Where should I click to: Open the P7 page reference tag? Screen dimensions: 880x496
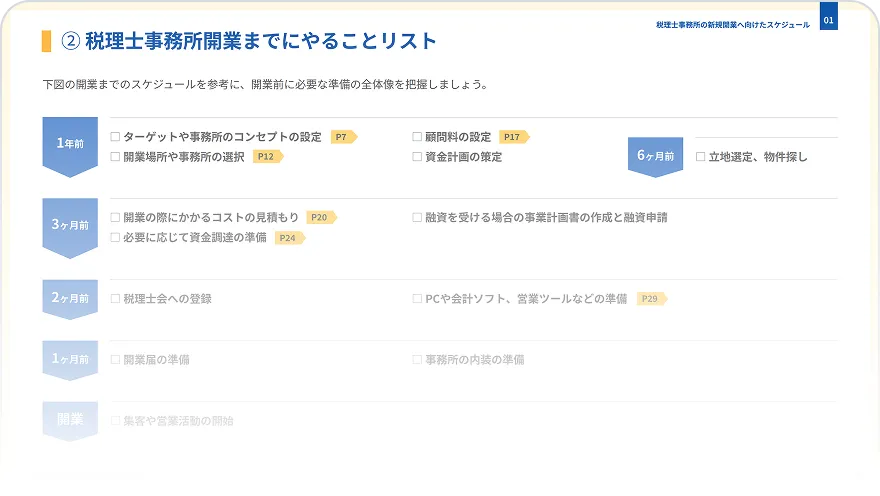[342, 137]
